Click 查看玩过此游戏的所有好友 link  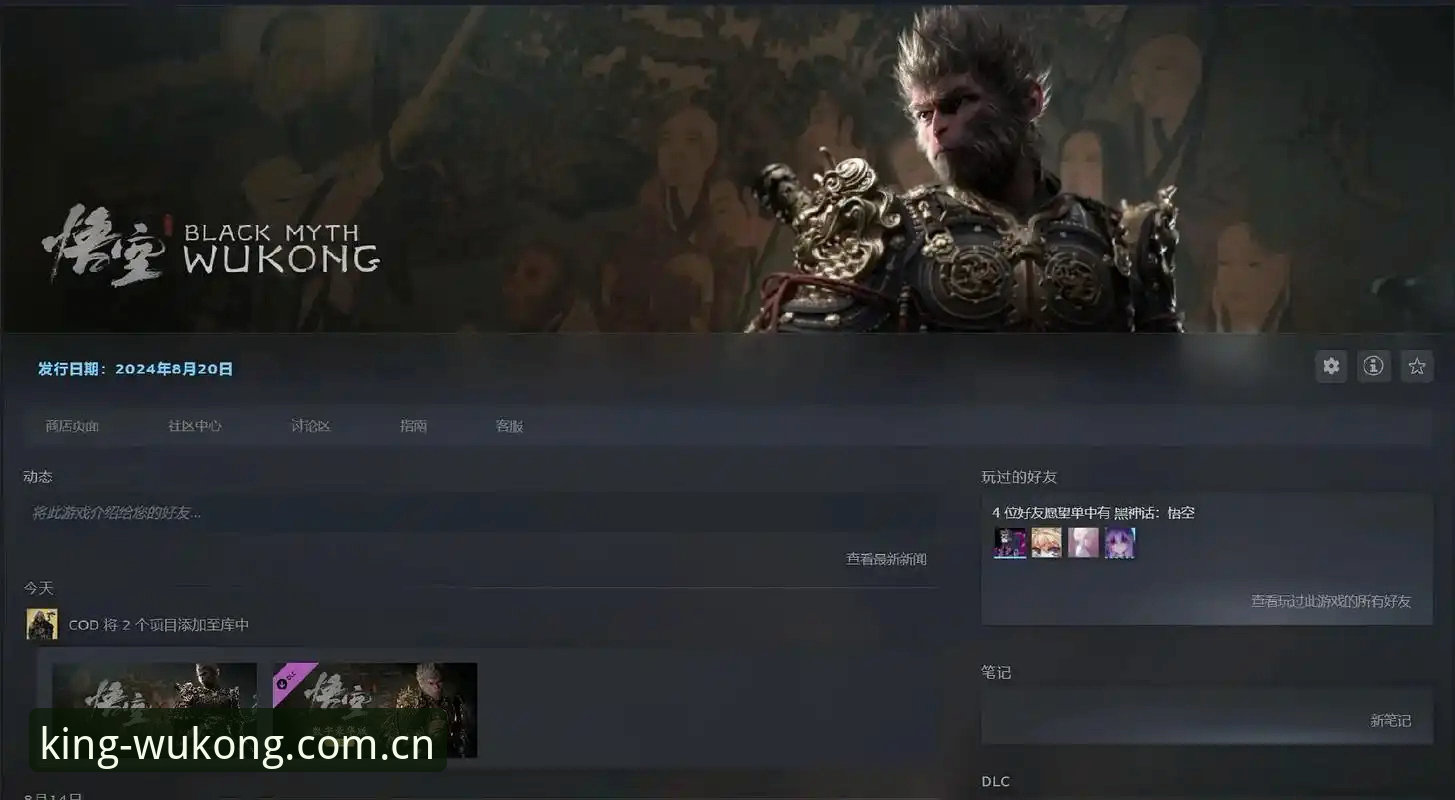click(1331, 601)
